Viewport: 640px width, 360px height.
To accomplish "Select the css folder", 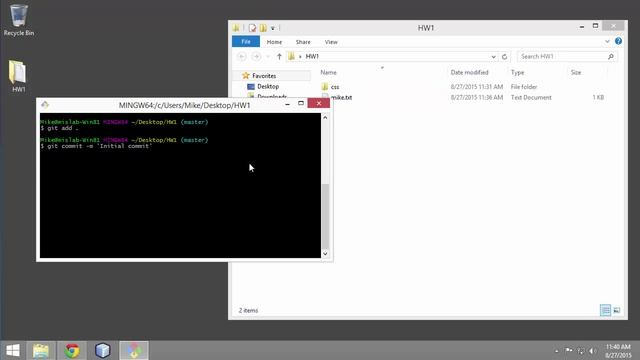I will pyautogui.click(x=335, y=87).
